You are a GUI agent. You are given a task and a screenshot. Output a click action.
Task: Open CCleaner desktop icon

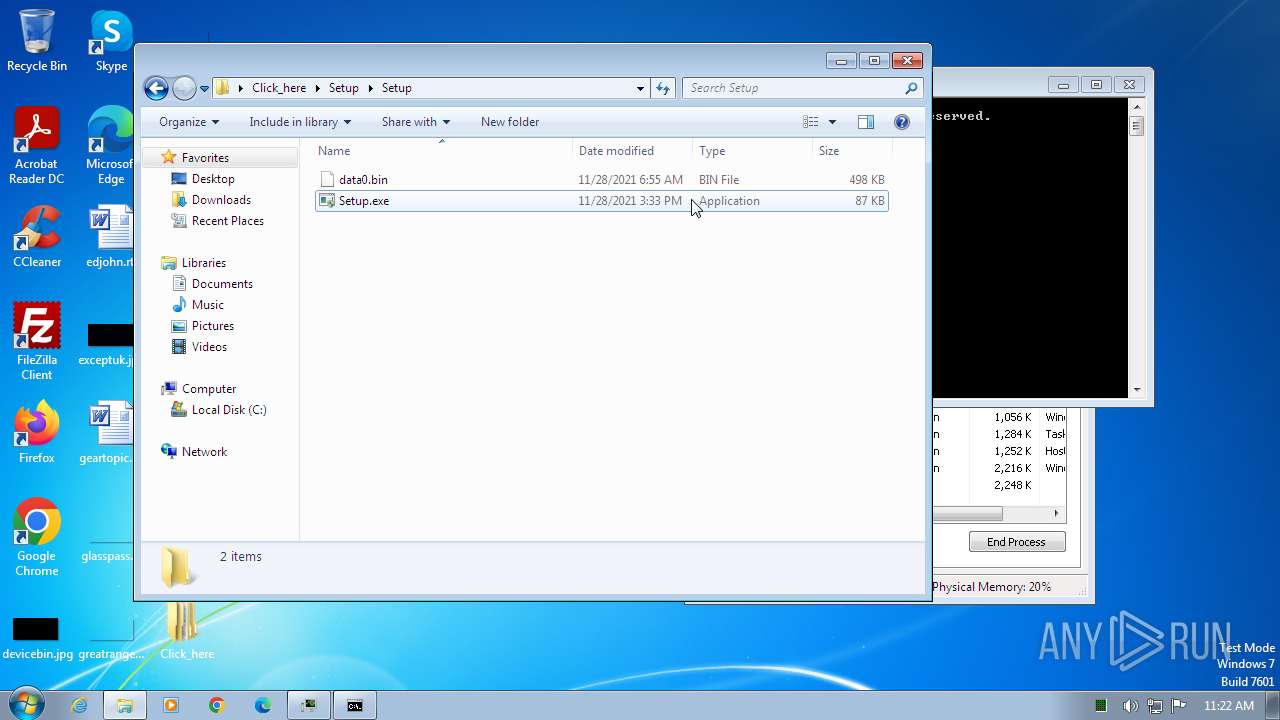coord(37,237)
